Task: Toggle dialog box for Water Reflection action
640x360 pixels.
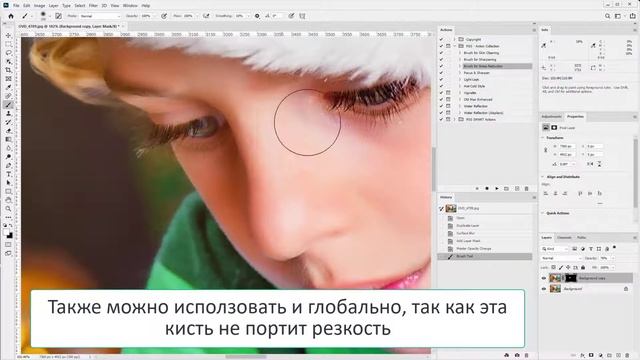Action: point(448,106)
